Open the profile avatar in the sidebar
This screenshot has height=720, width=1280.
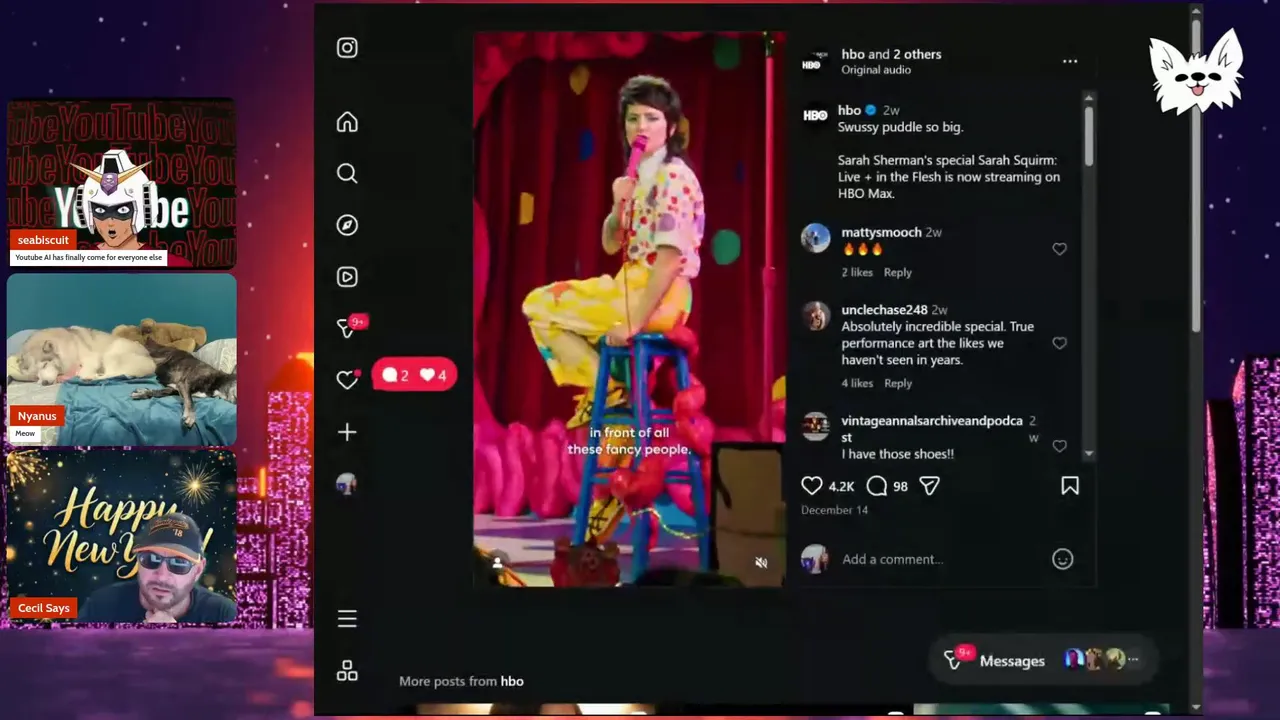[347, 484]
